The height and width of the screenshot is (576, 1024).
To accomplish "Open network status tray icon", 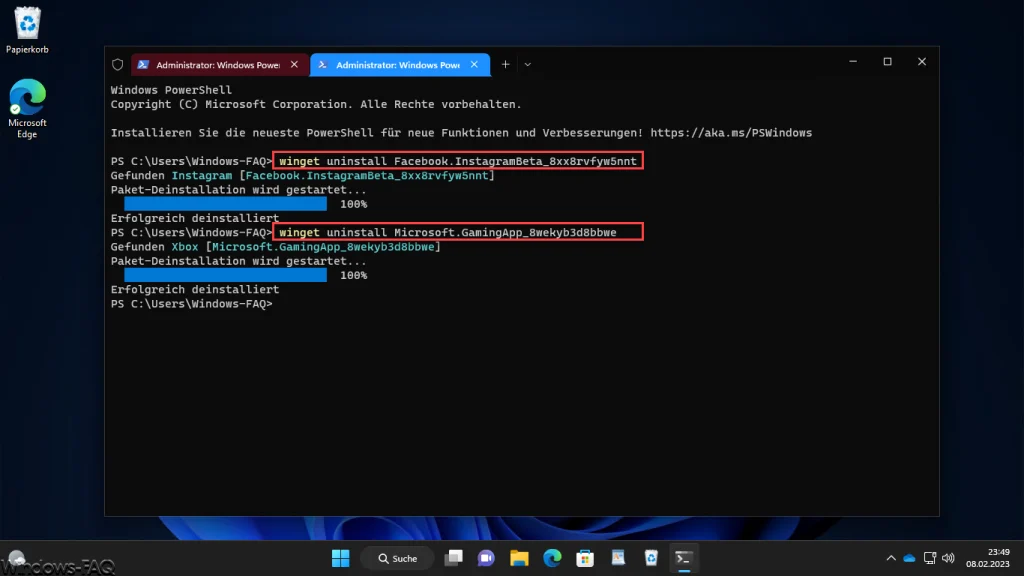I will (930, 558).
